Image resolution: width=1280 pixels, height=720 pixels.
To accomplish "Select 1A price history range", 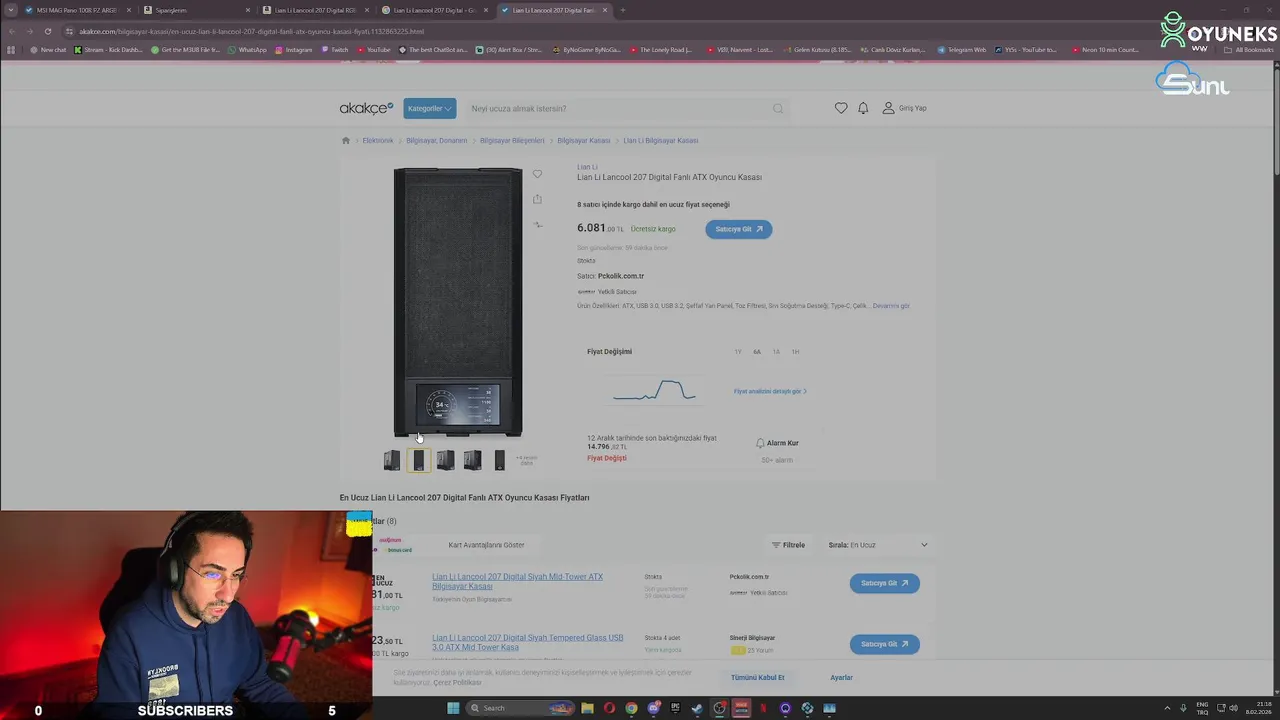I will (x=776, y=352).
